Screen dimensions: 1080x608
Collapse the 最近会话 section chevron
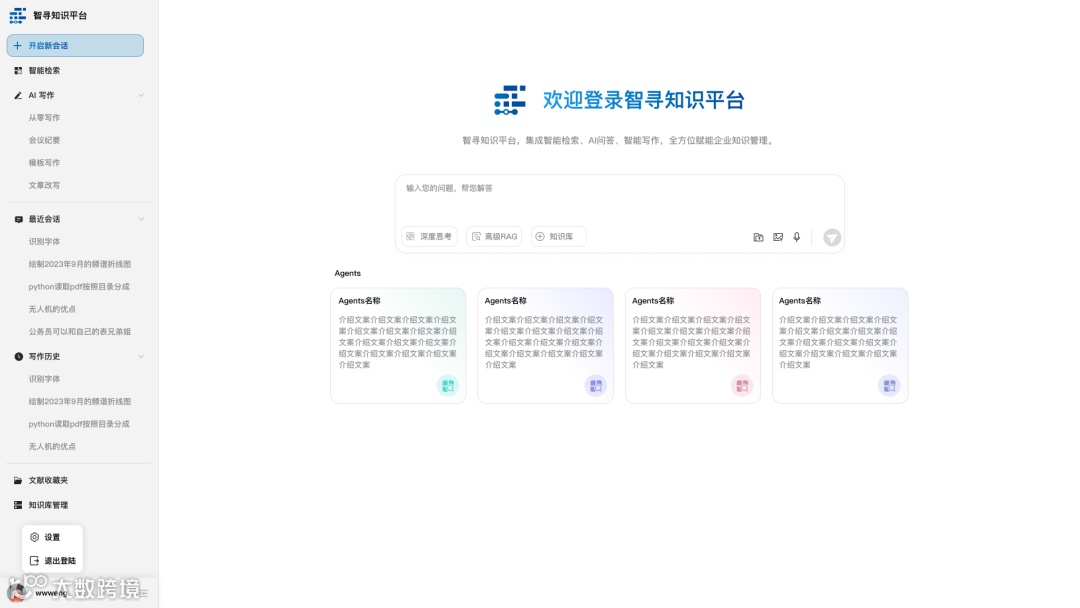pos(141,219)
